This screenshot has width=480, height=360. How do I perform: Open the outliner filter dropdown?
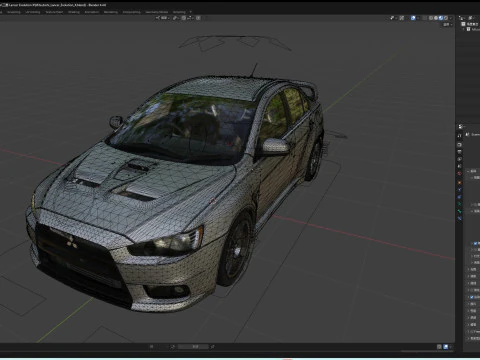tap(471, 18)
